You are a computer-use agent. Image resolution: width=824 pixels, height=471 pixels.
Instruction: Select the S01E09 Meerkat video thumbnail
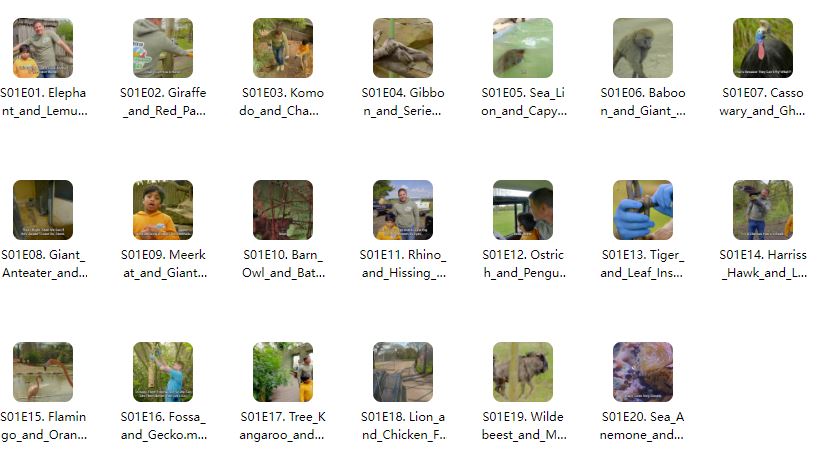coord(163,210)
